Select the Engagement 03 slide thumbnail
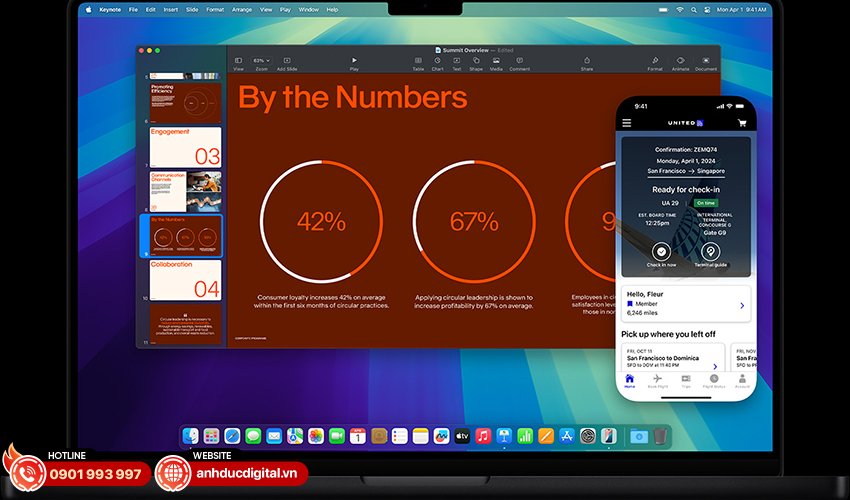850x500 pixels. 185,147
